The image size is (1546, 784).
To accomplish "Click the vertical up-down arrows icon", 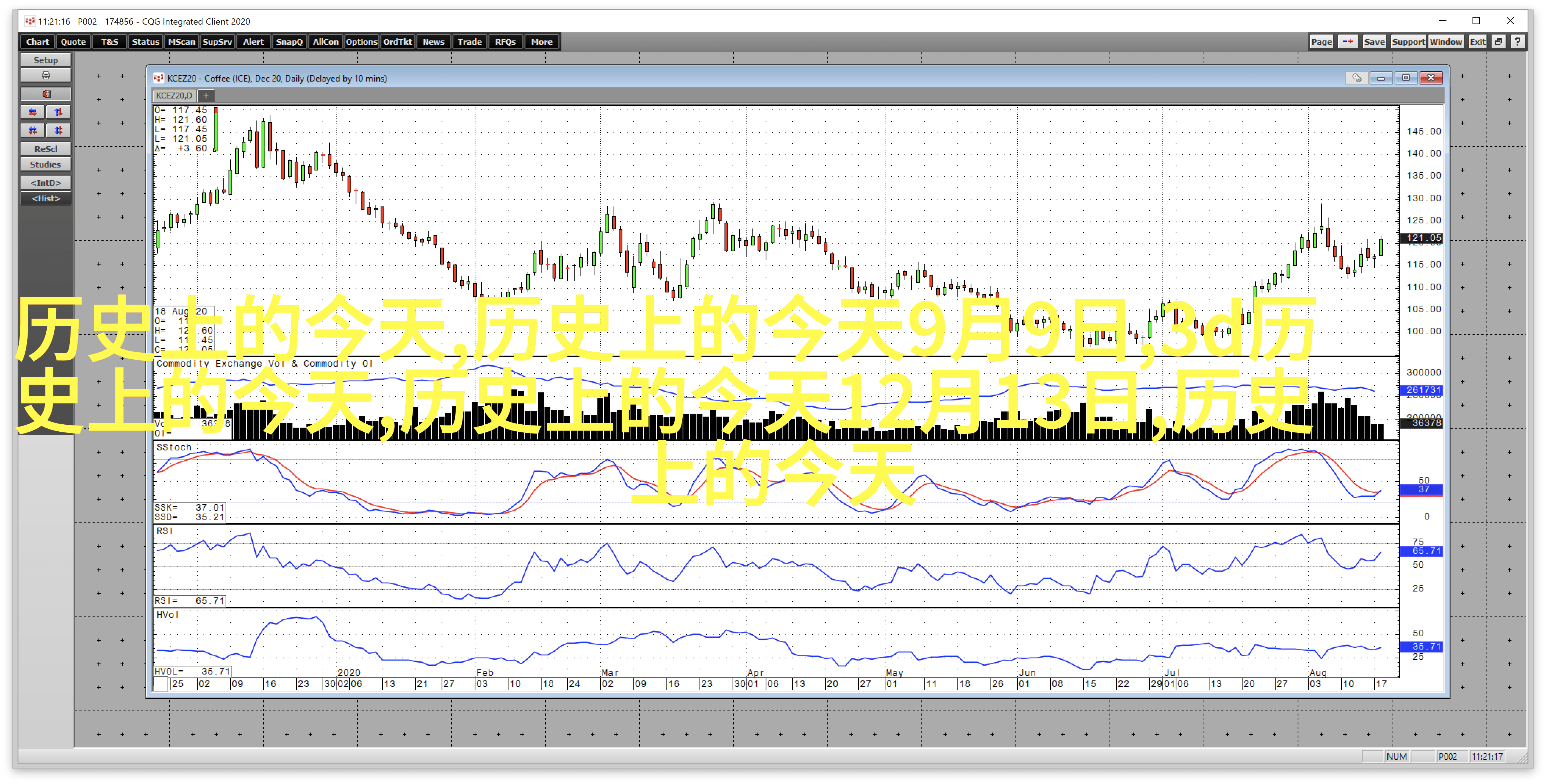I will coord(58,112).
